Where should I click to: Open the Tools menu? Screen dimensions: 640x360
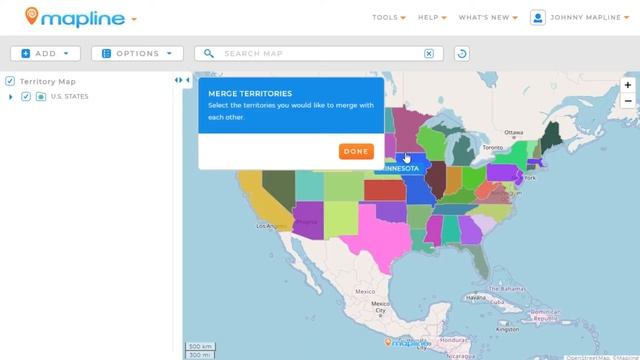tap(389, 18)
